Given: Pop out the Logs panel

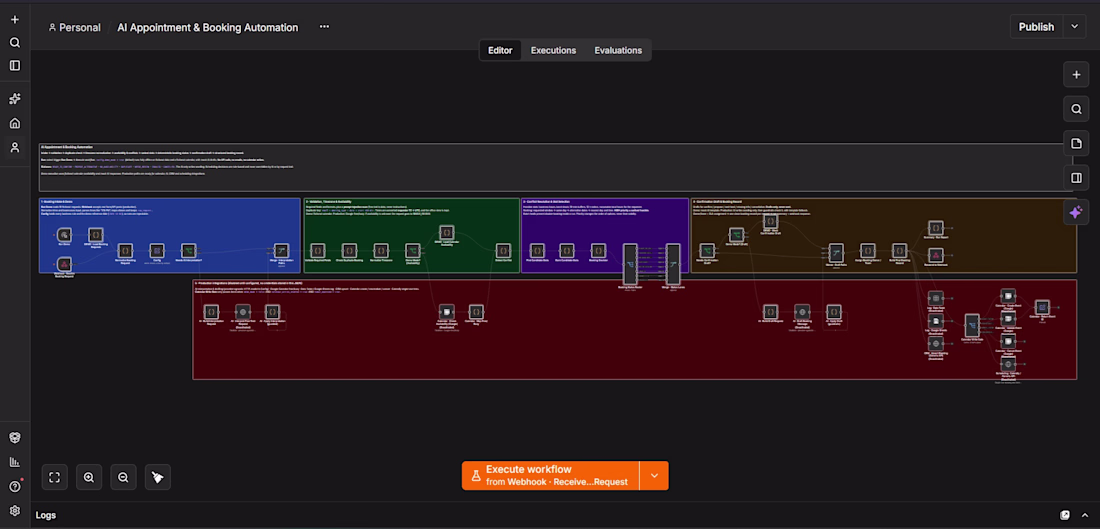Looking at the screenshot, I should tap(1065, 515).
